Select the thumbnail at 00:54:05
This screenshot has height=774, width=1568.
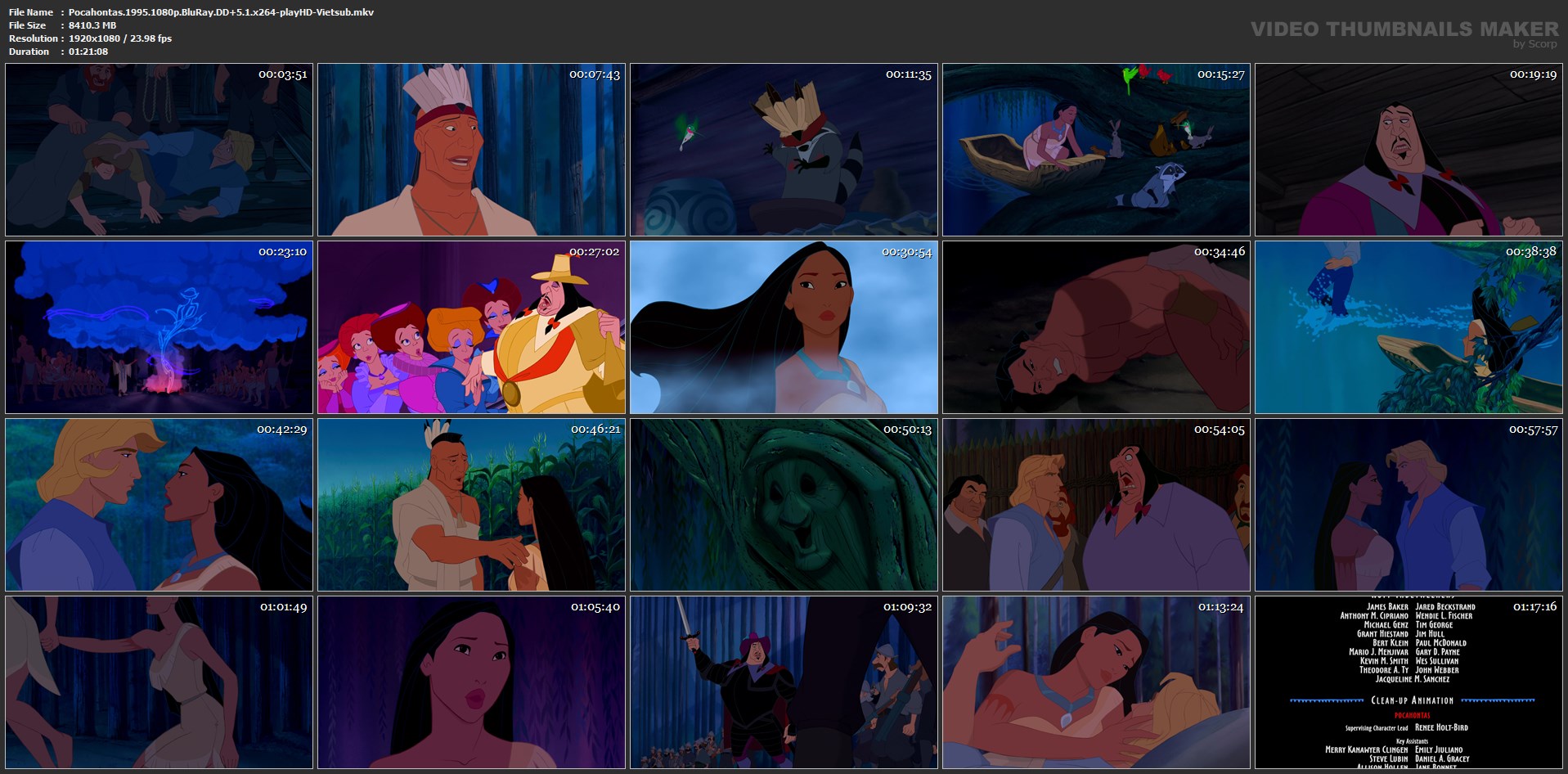tap(1096, 505)
